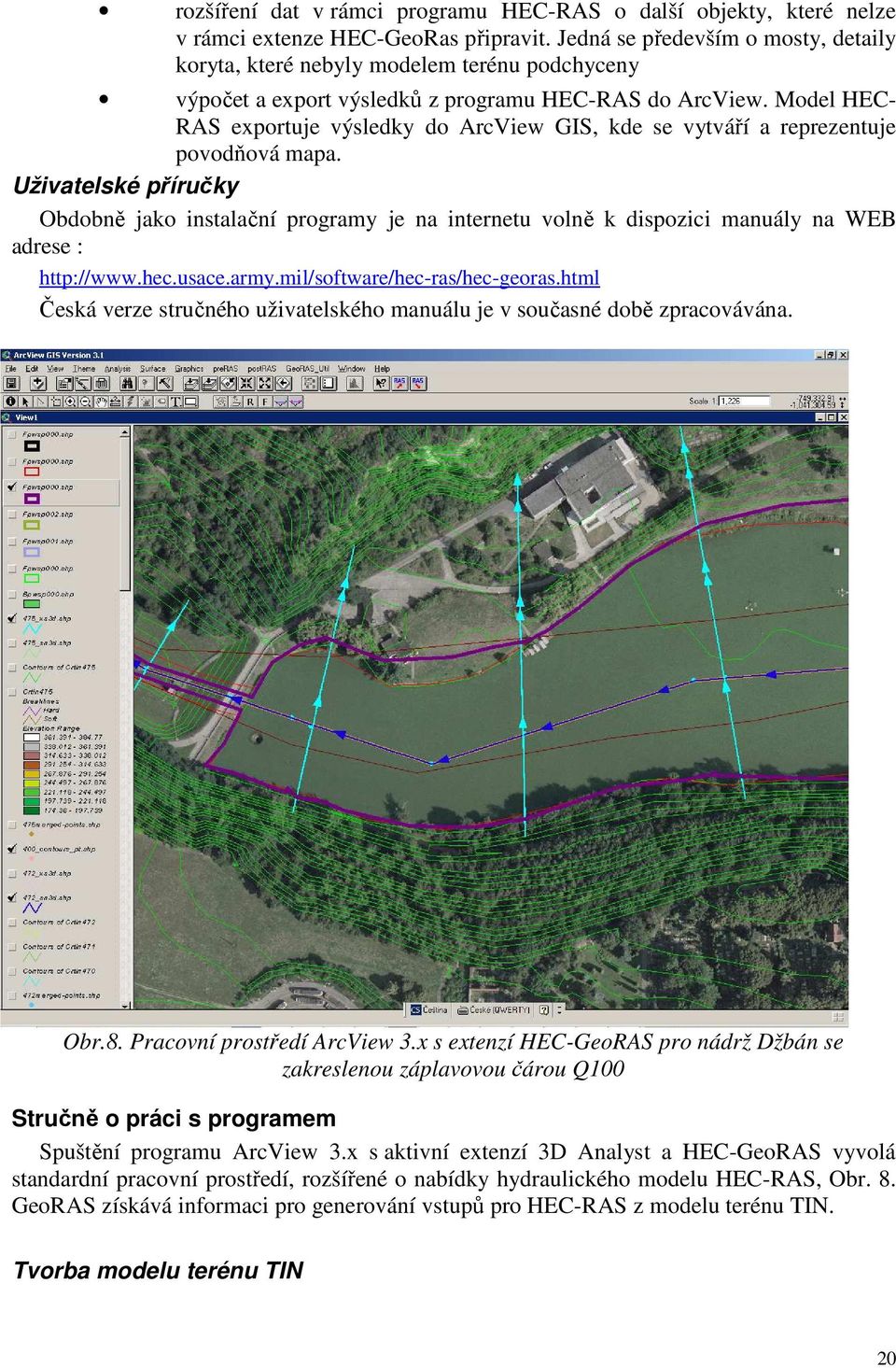Select the magnifier minus Zoom Out tool

tap(85, 402)
